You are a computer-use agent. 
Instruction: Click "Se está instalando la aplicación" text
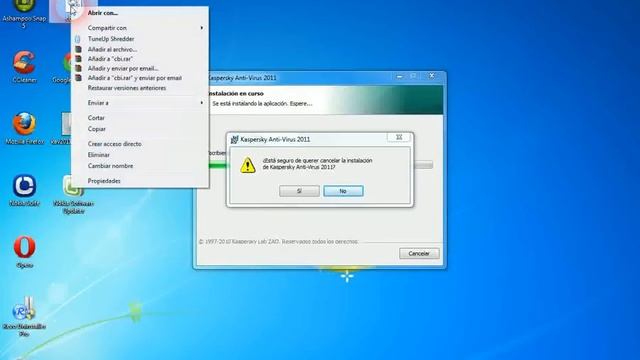pyautogui.click(x=262, y=104)
